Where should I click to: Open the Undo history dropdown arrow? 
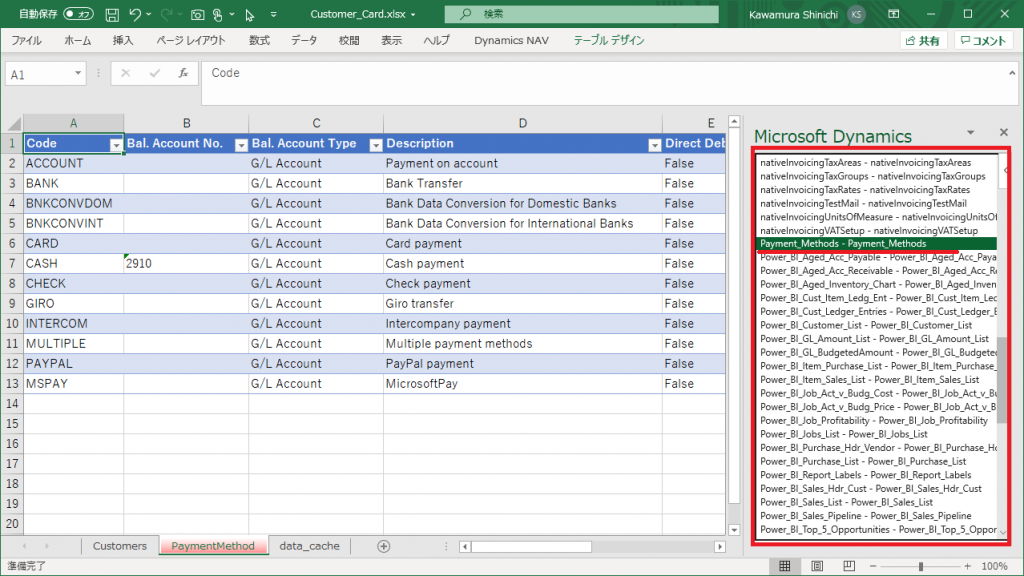(x=149, y=14)
